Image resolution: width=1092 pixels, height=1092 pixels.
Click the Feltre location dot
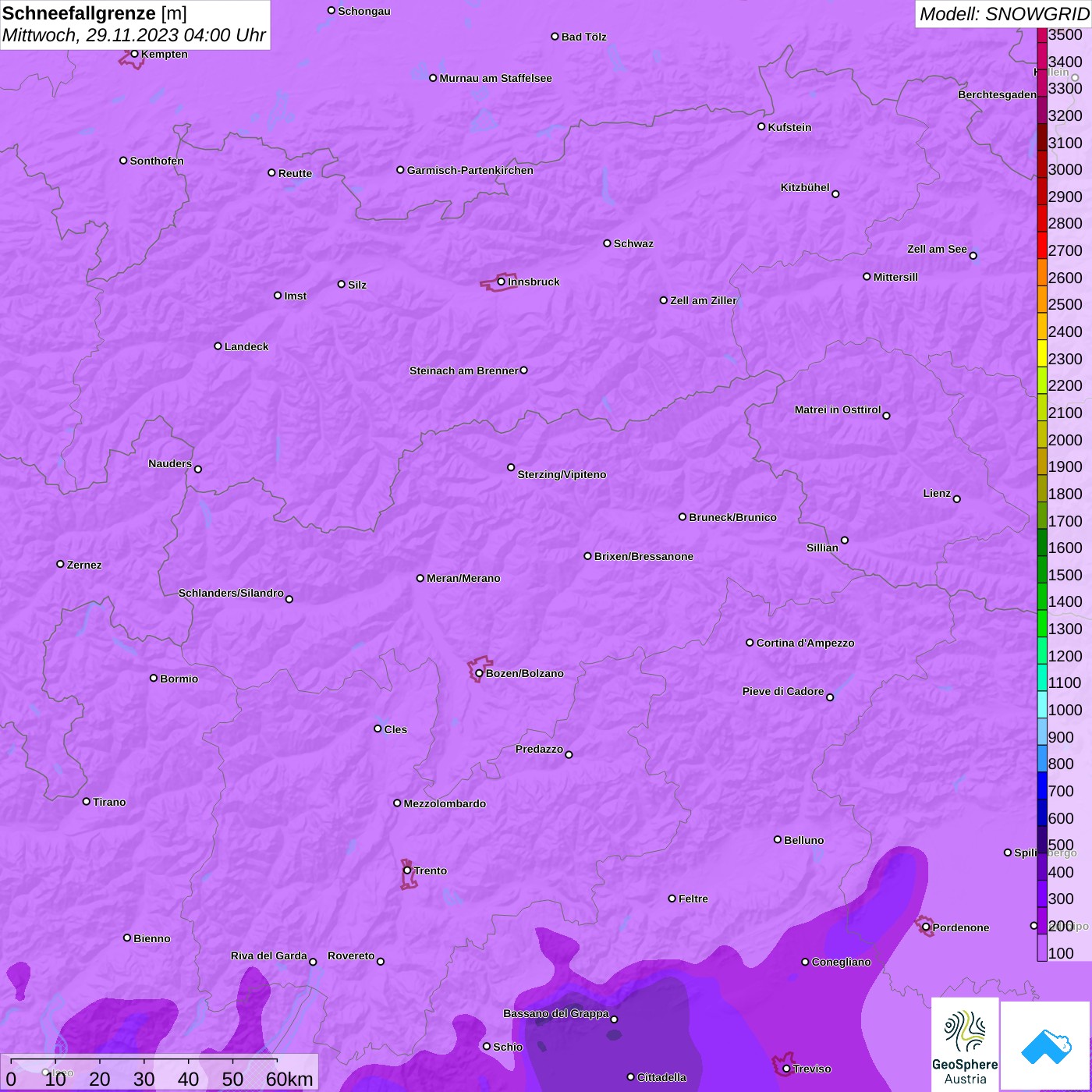pyautogui.click(x=672, y=899)
